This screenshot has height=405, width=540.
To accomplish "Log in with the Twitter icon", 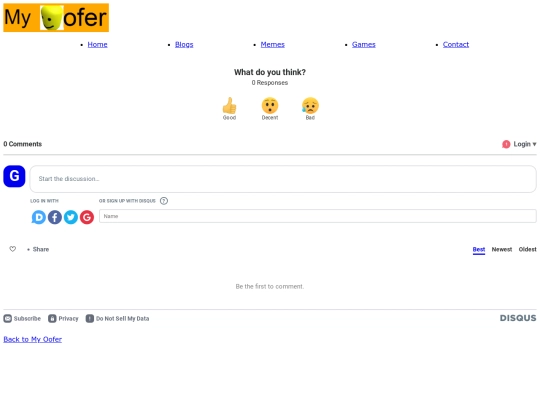I will tap(71, 217).
